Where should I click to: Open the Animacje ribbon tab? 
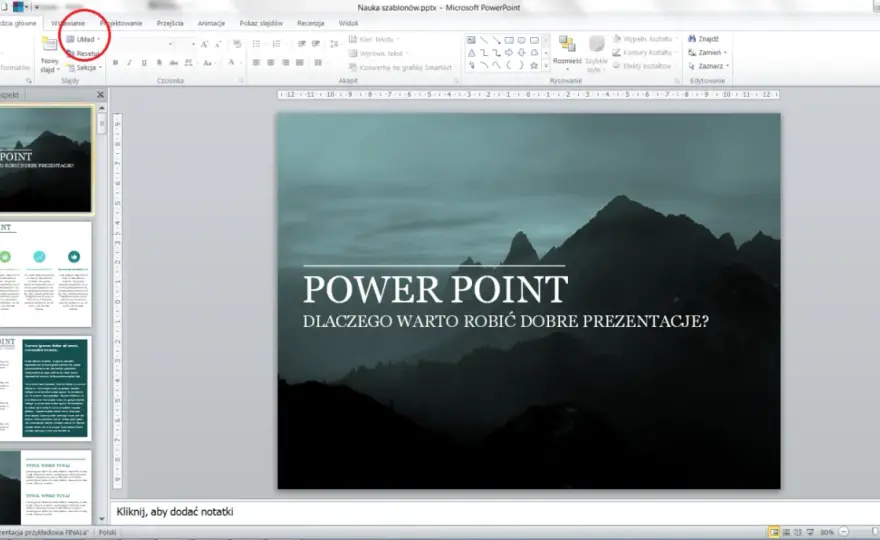click(212, 23)
